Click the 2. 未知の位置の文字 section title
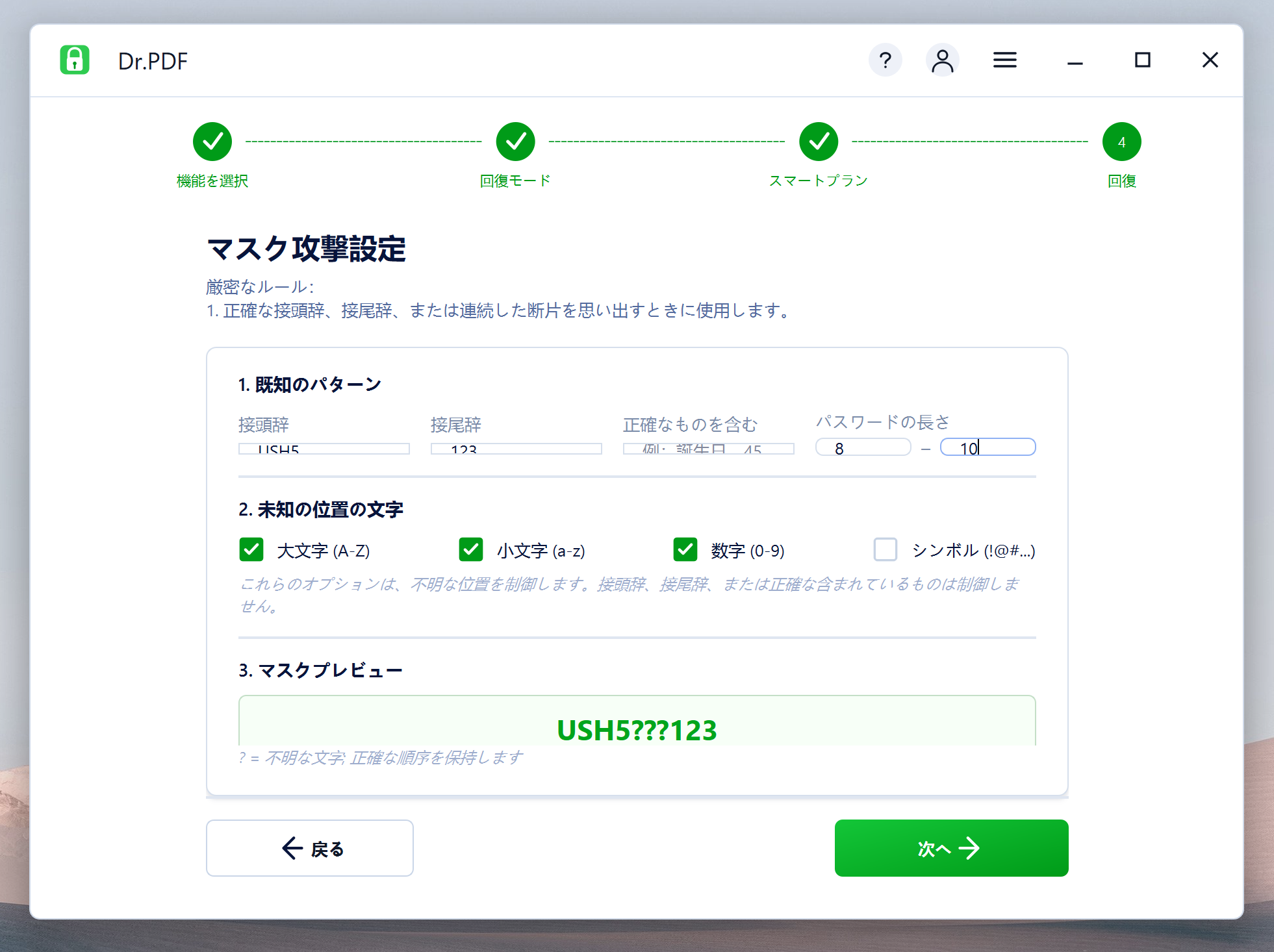Viewport: 1274px width, 952px height. pos(321,510)
